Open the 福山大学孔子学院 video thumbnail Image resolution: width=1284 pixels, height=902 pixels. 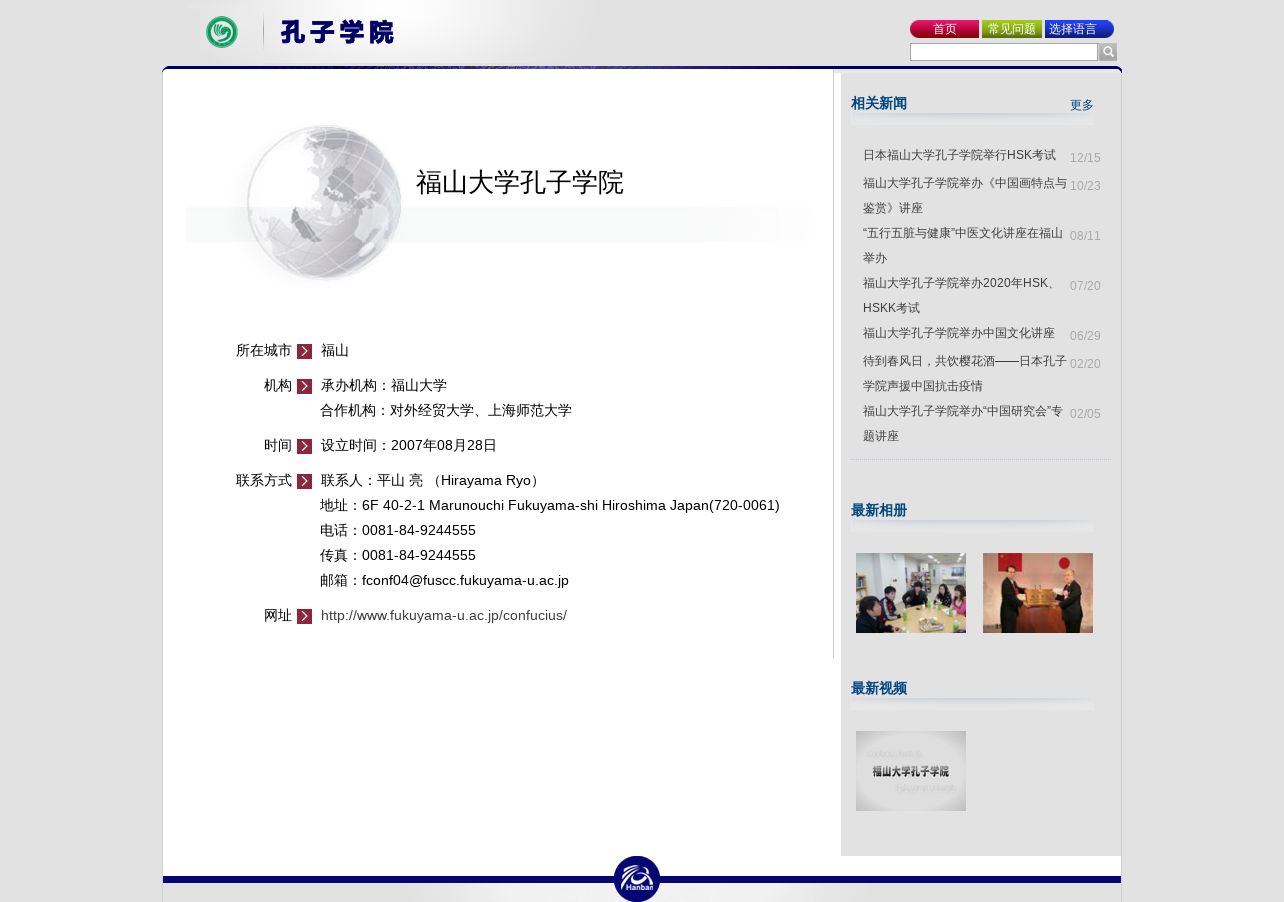[x=911, y=771]
